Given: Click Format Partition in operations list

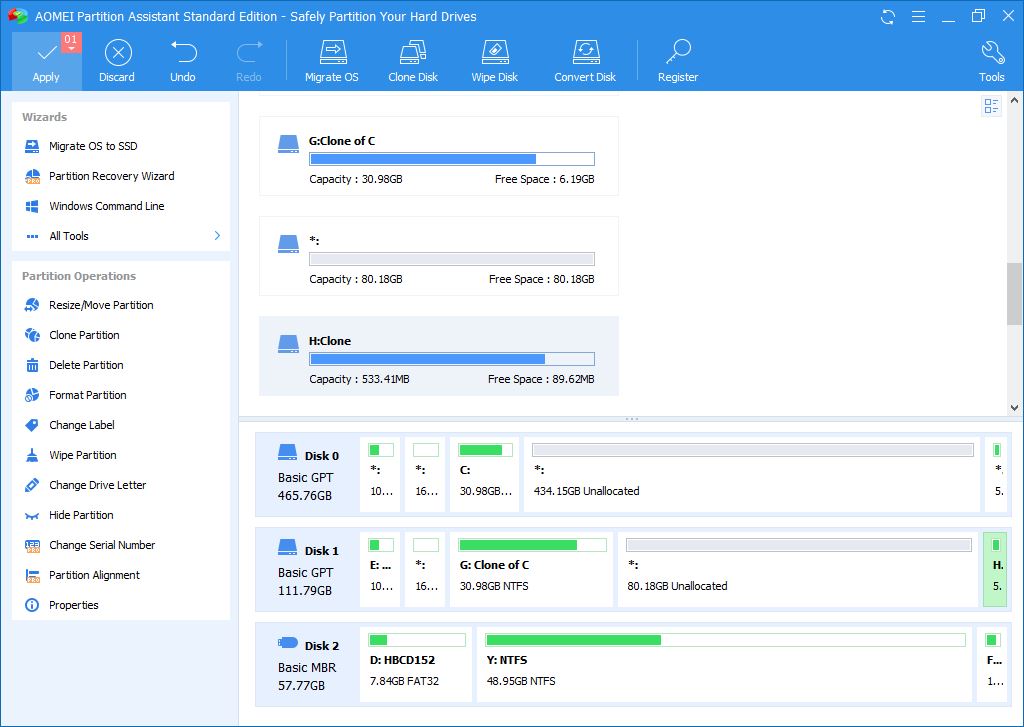Looking at the screenshot, I should pos(87,395).
